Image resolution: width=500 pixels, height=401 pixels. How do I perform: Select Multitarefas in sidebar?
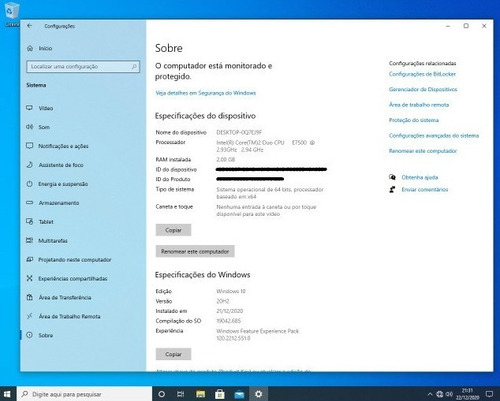click(53, 241)
